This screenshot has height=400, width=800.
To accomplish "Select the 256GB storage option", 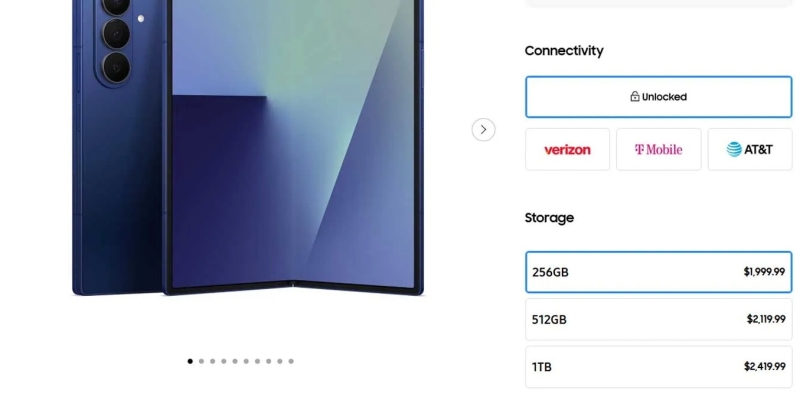I will click(x=659, y=272).
